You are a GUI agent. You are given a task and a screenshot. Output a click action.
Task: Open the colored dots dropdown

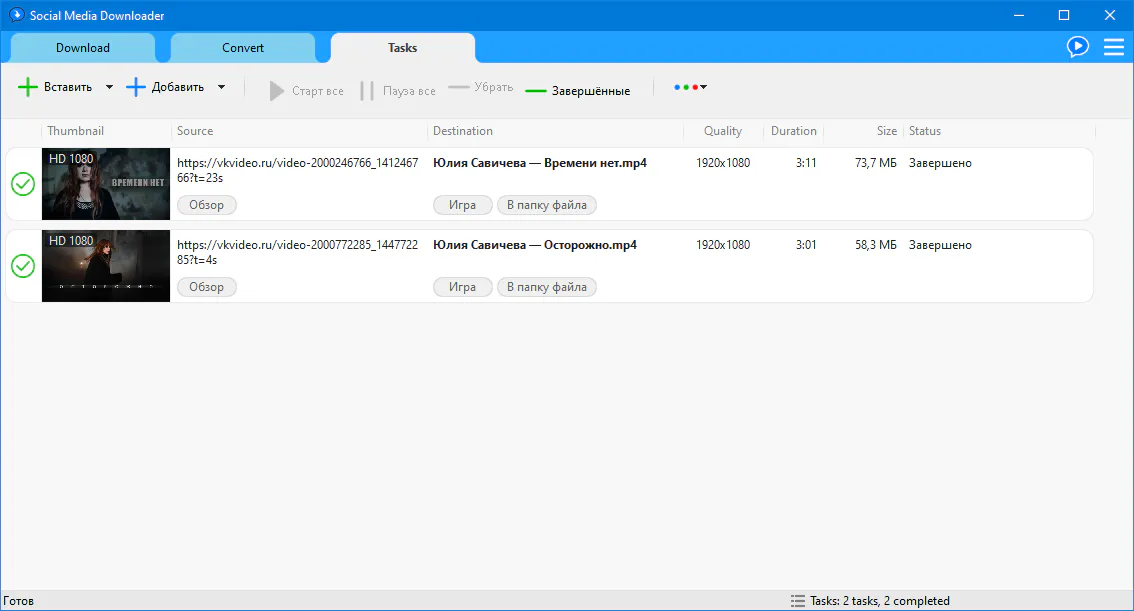[690, 88]
